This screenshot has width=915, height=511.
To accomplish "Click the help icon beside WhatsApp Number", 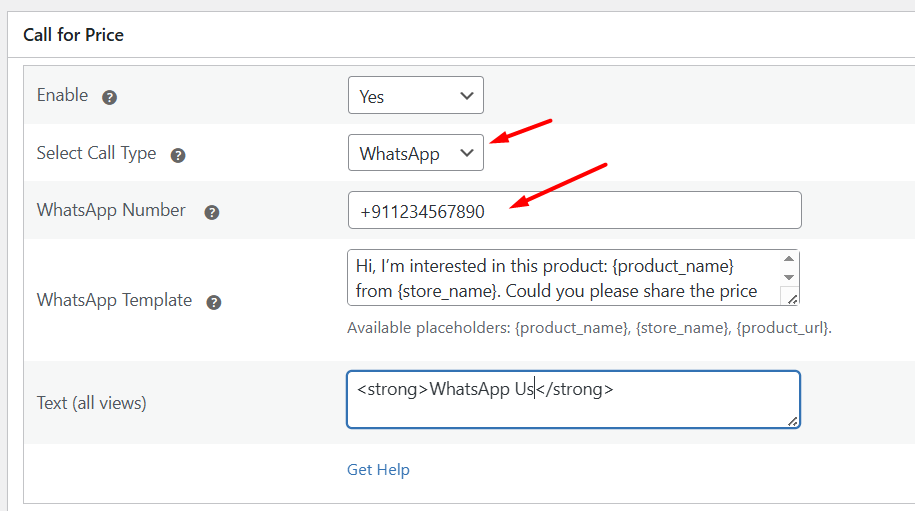I will click(212, 212).
